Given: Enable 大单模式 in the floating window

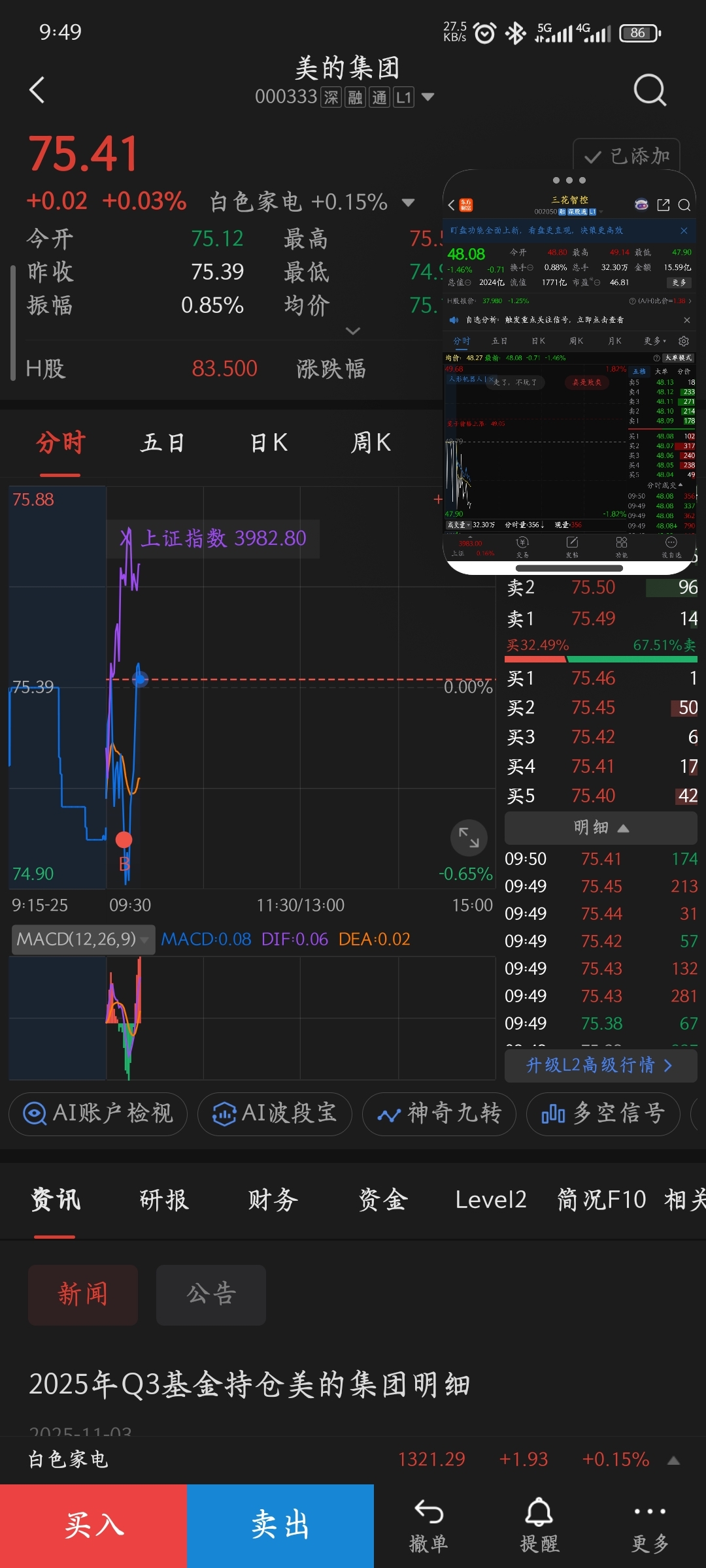Looking at the screenshot, I should pos(679,358).
